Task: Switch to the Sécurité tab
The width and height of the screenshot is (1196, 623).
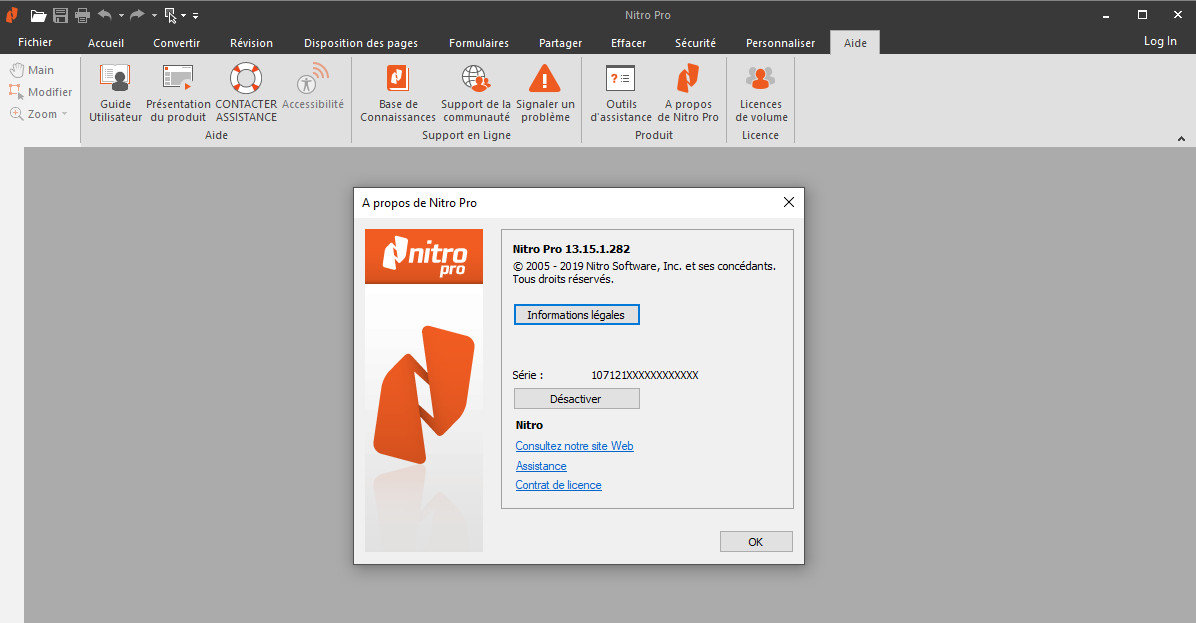Action: tap(696, 43)
